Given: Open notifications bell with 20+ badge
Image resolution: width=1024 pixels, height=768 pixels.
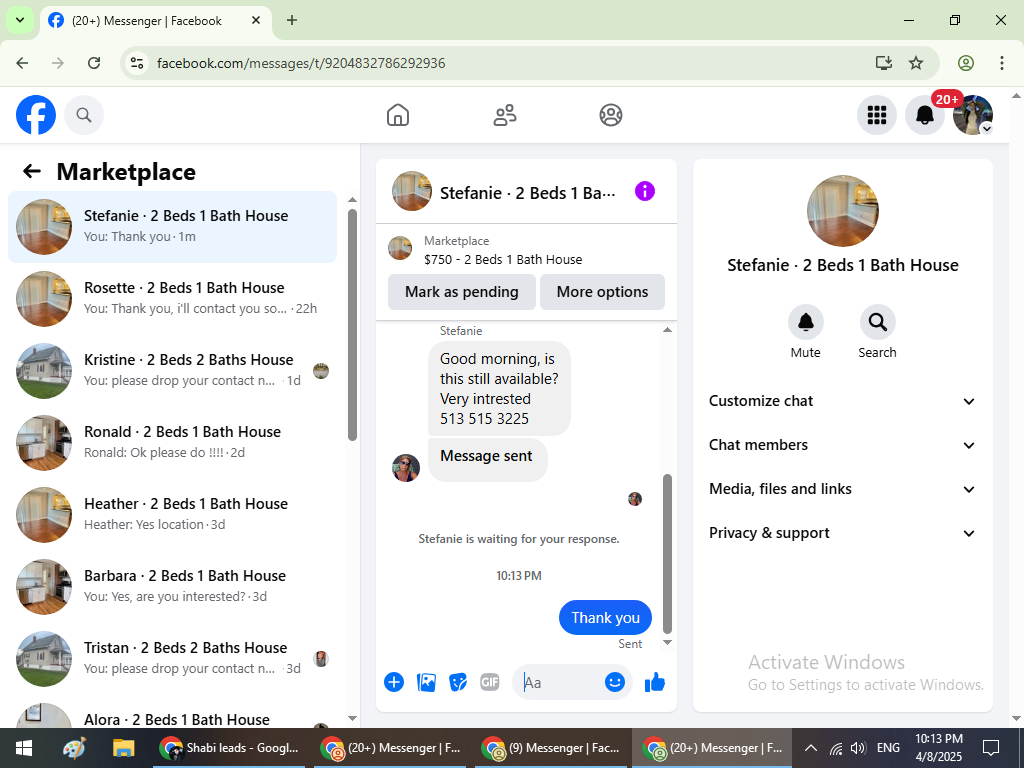Looking at the screenshot, I should pos(925,115).
